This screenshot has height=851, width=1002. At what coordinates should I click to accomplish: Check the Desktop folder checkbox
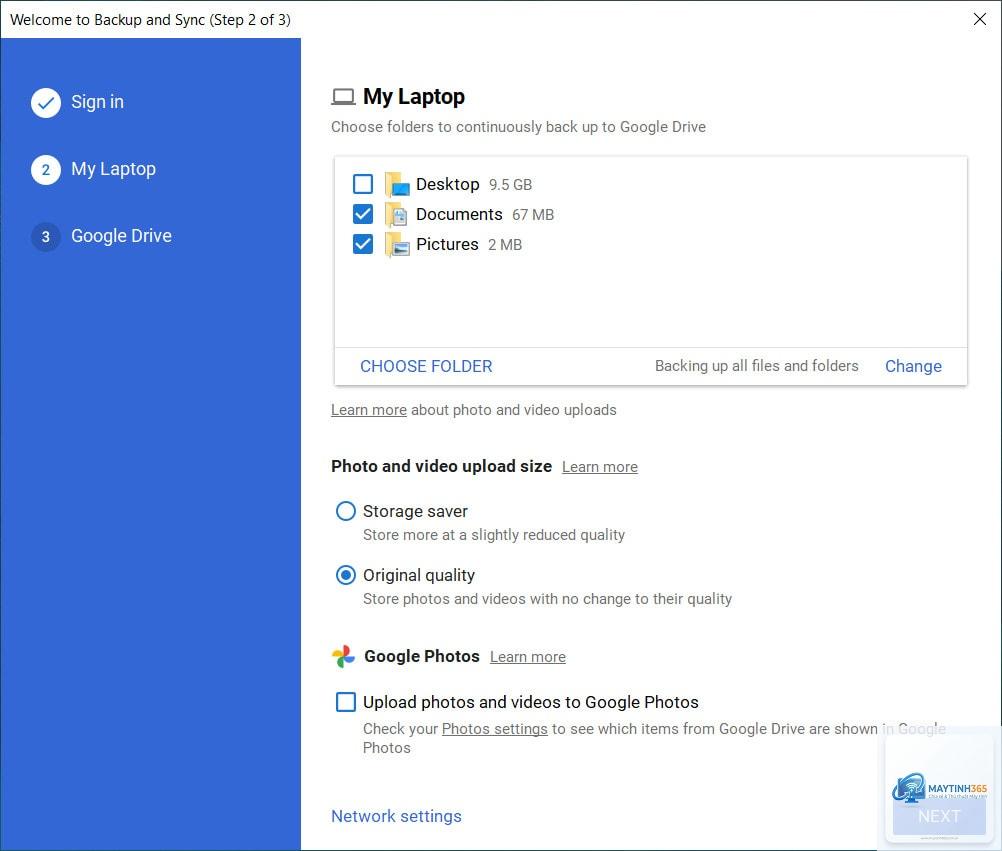(363, 184)
